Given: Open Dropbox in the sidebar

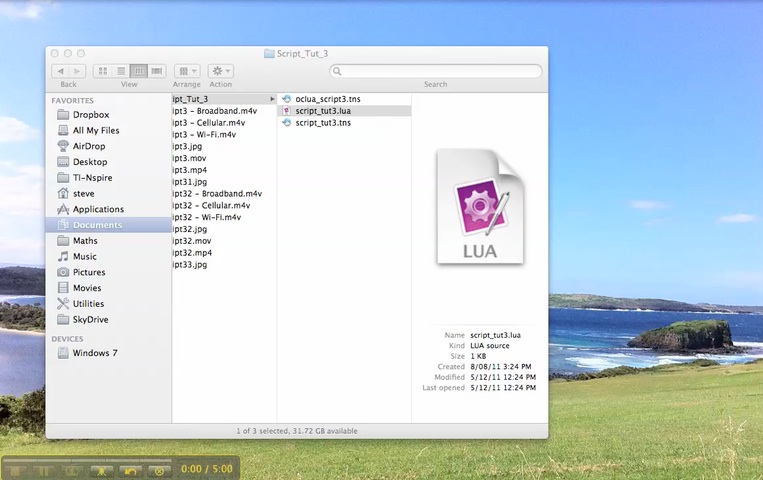Looking at the screenshot, I should point(90,115).
